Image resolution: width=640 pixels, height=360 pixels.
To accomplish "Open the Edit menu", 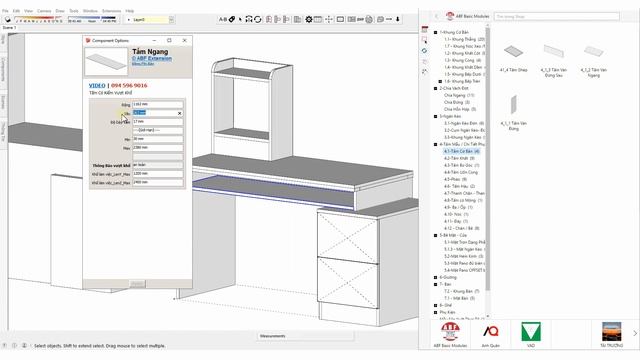I will pyautogui.click(x=16, y=11).
